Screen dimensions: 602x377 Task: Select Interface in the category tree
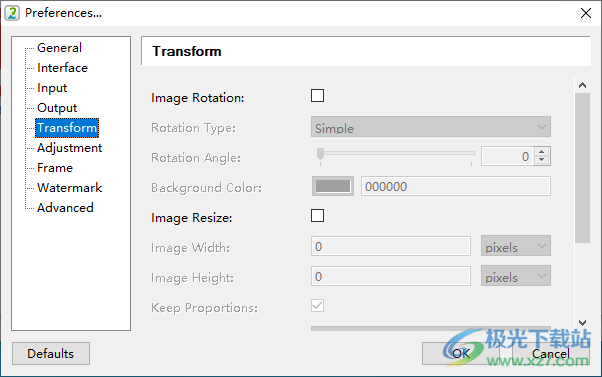coord(62,68)
